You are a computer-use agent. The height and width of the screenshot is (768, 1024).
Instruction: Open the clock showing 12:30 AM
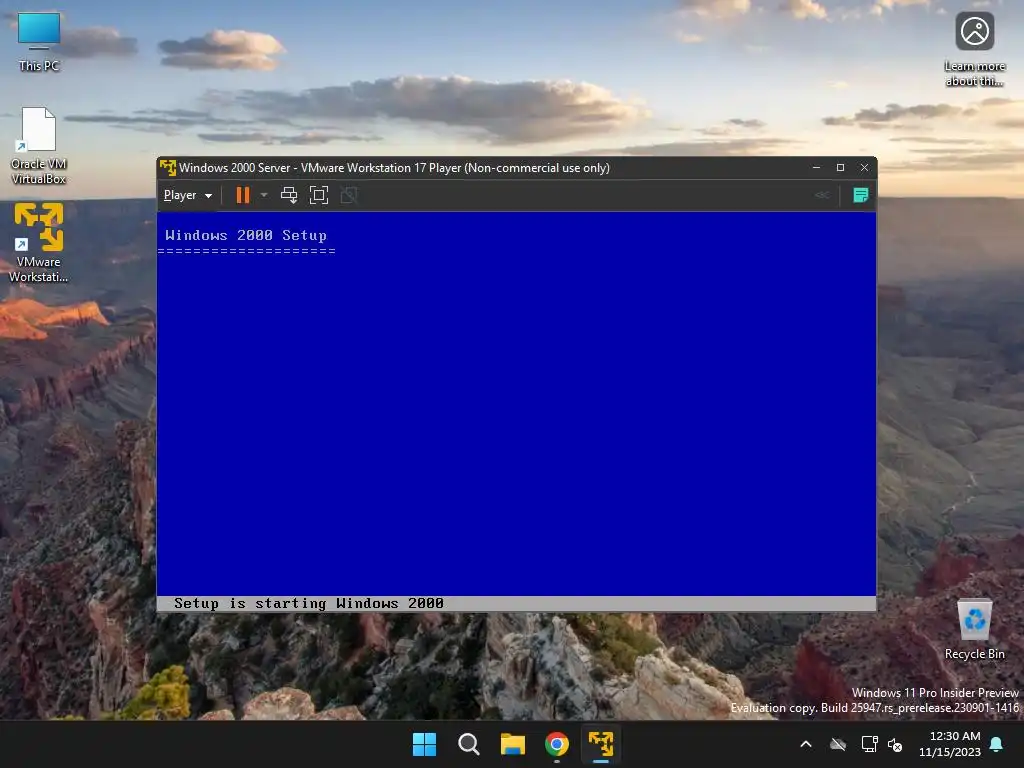[950, 744]
